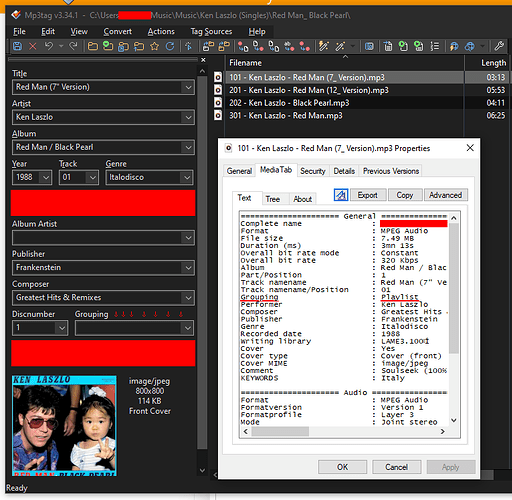Open the Tag Sources menu
512x500 pixels.
(211, 32)
